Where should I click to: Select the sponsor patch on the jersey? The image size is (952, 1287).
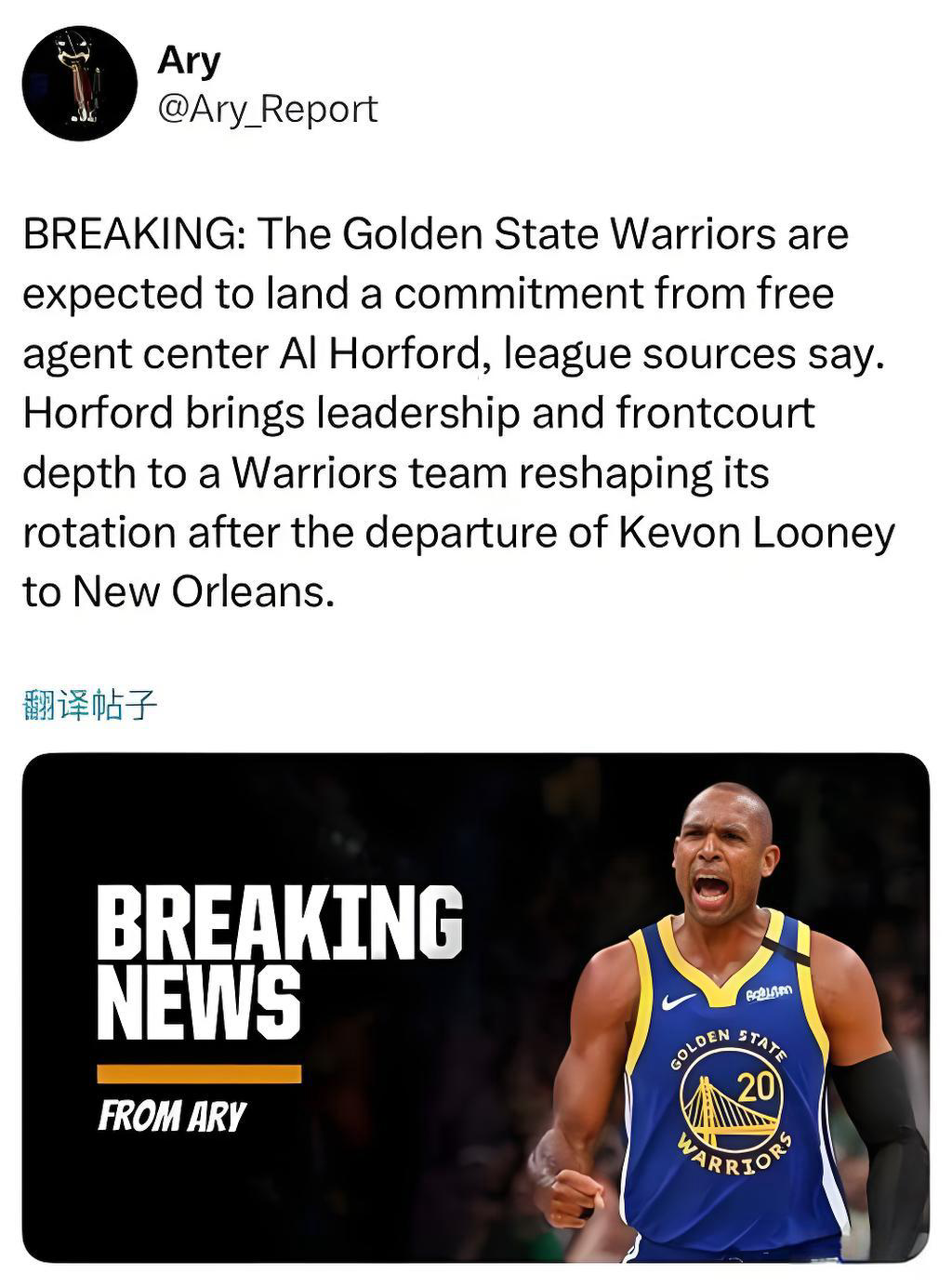769,994
